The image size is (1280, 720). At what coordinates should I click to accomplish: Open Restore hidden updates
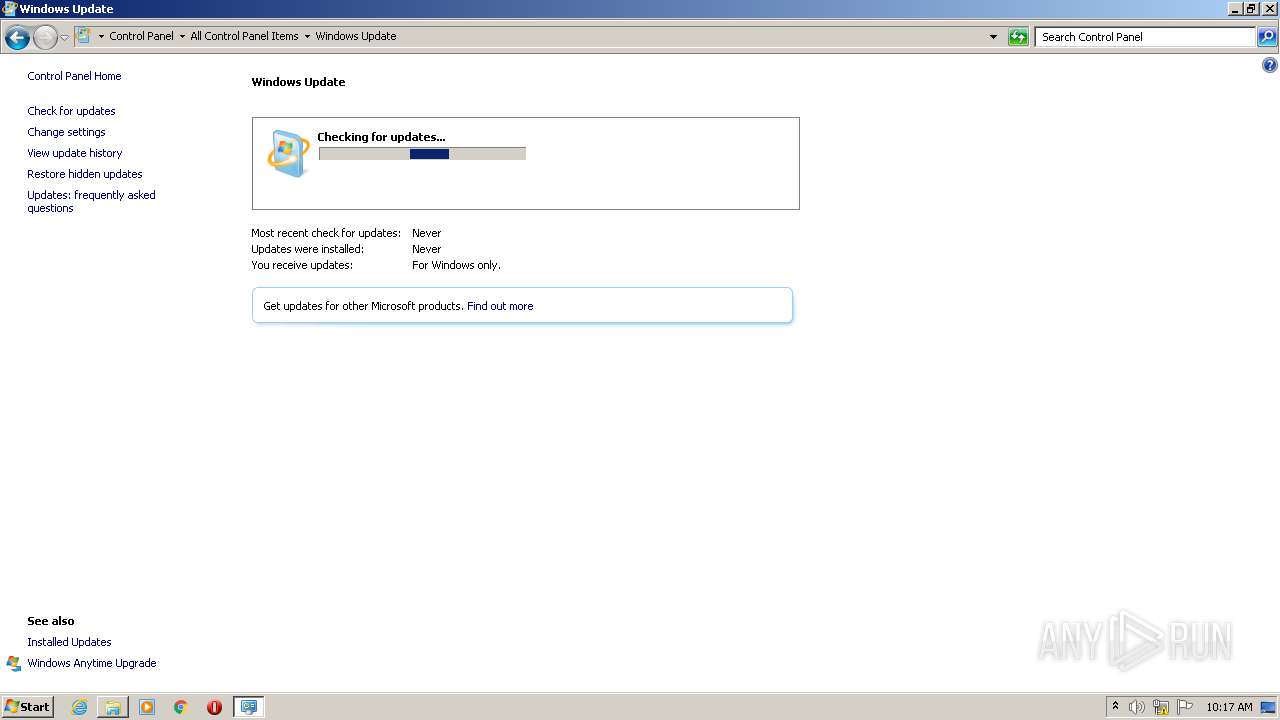85,174
